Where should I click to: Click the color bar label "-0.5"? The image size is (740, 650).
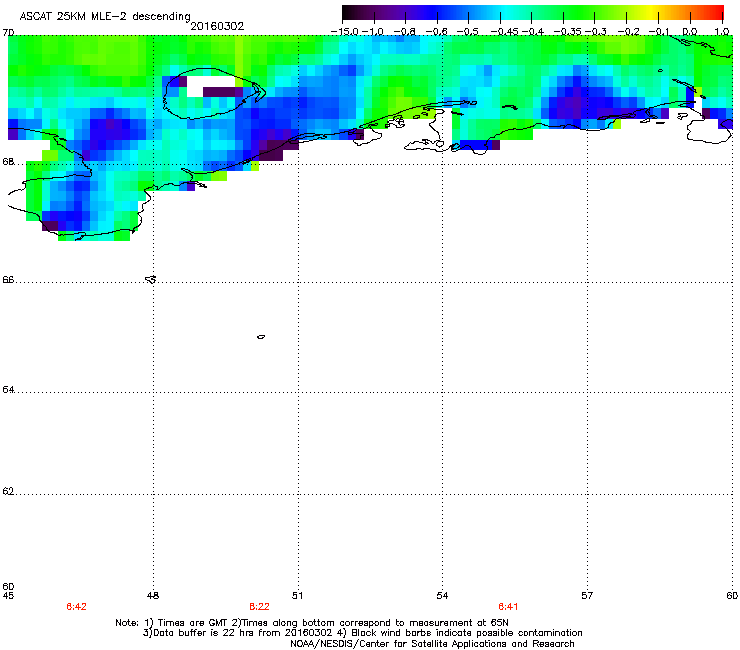468,32
